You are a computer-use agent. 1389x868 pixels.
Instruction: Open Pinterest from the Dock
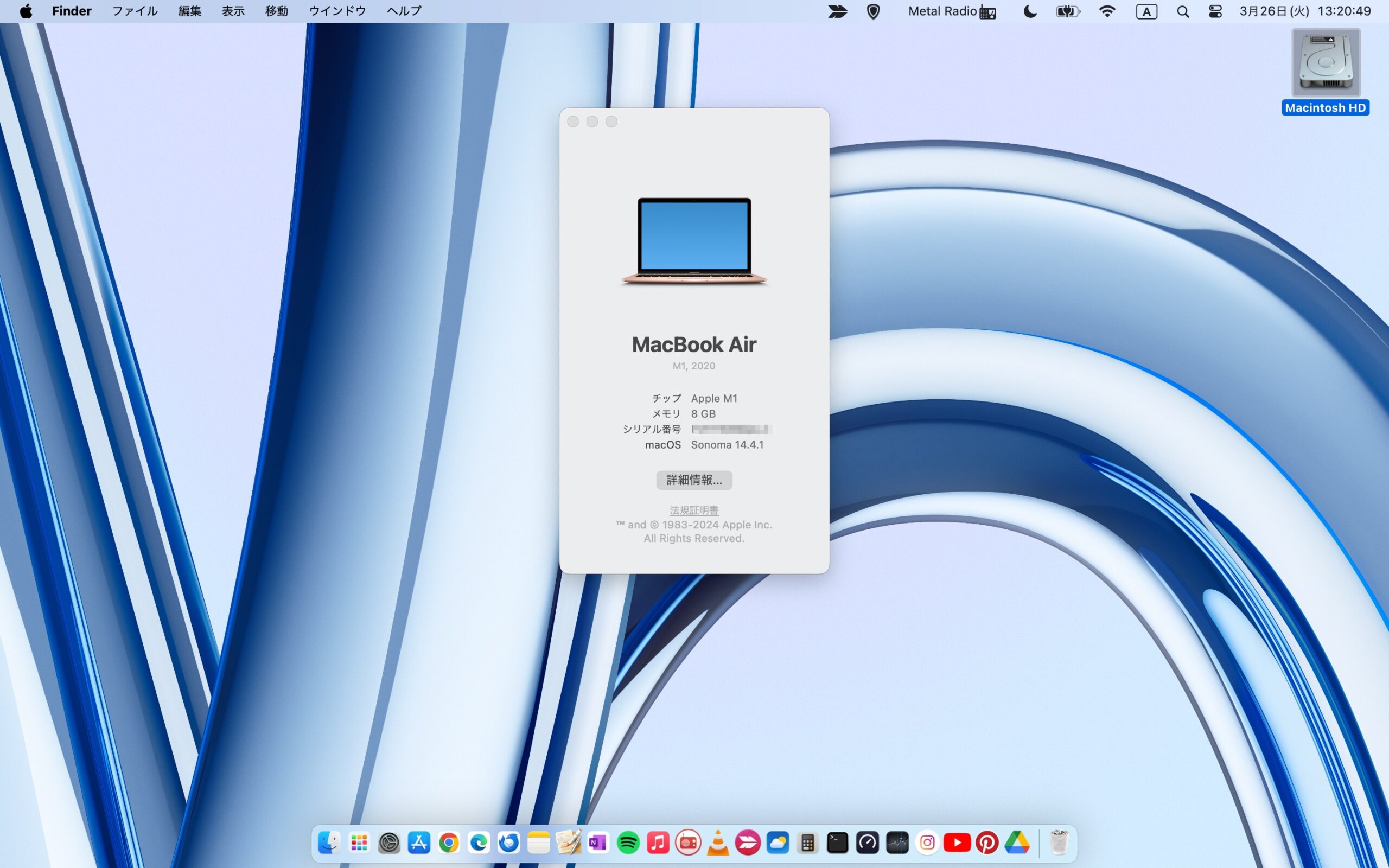click(x=986, y=843)
